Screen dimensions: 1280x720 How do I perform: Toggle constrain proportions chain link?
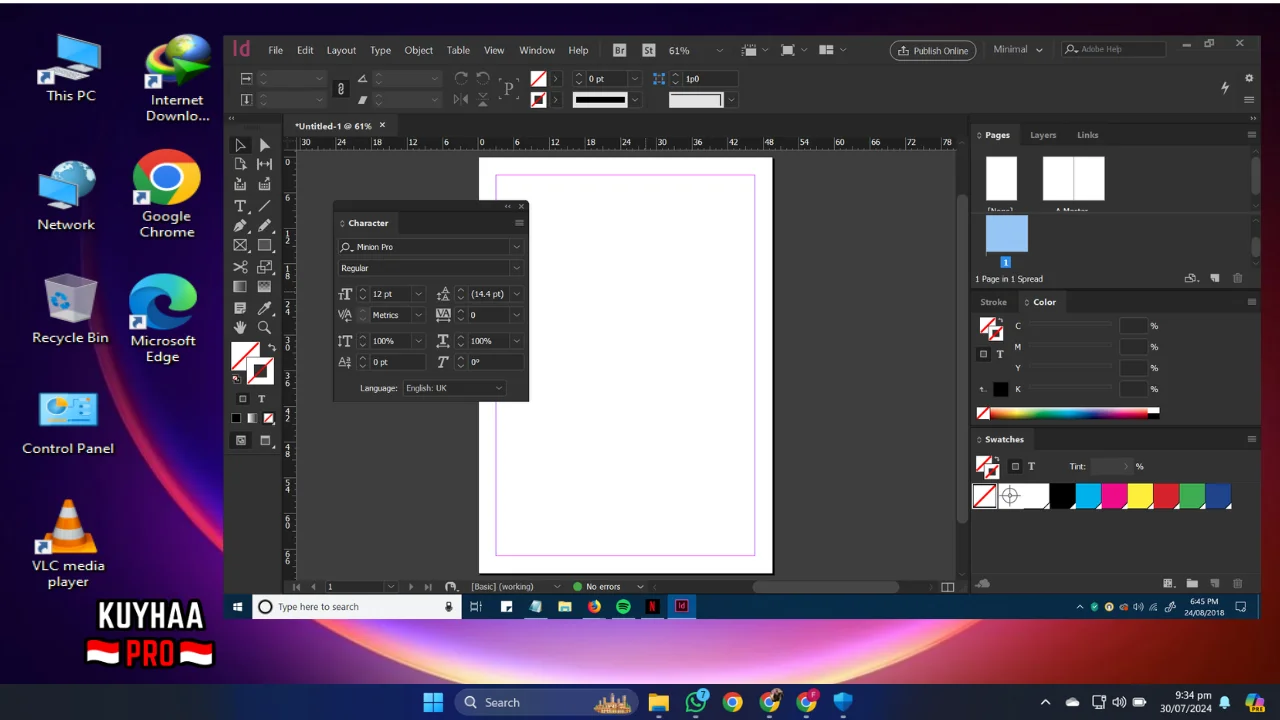click(340, 89)
